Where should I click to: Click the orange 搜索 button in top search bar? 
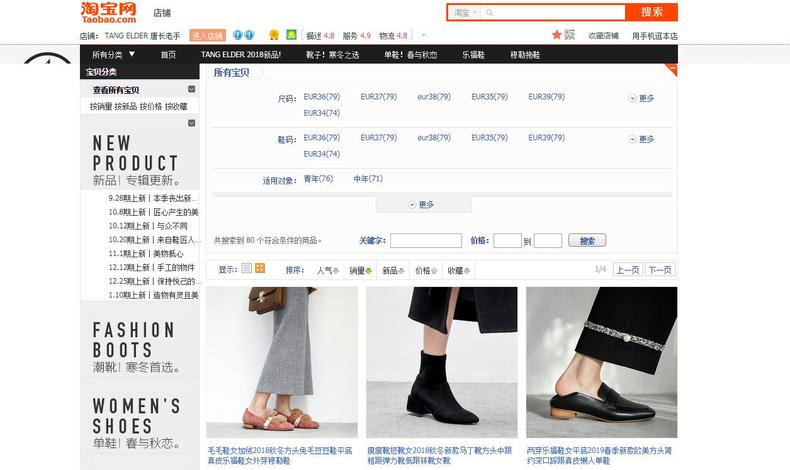point(651,12)
